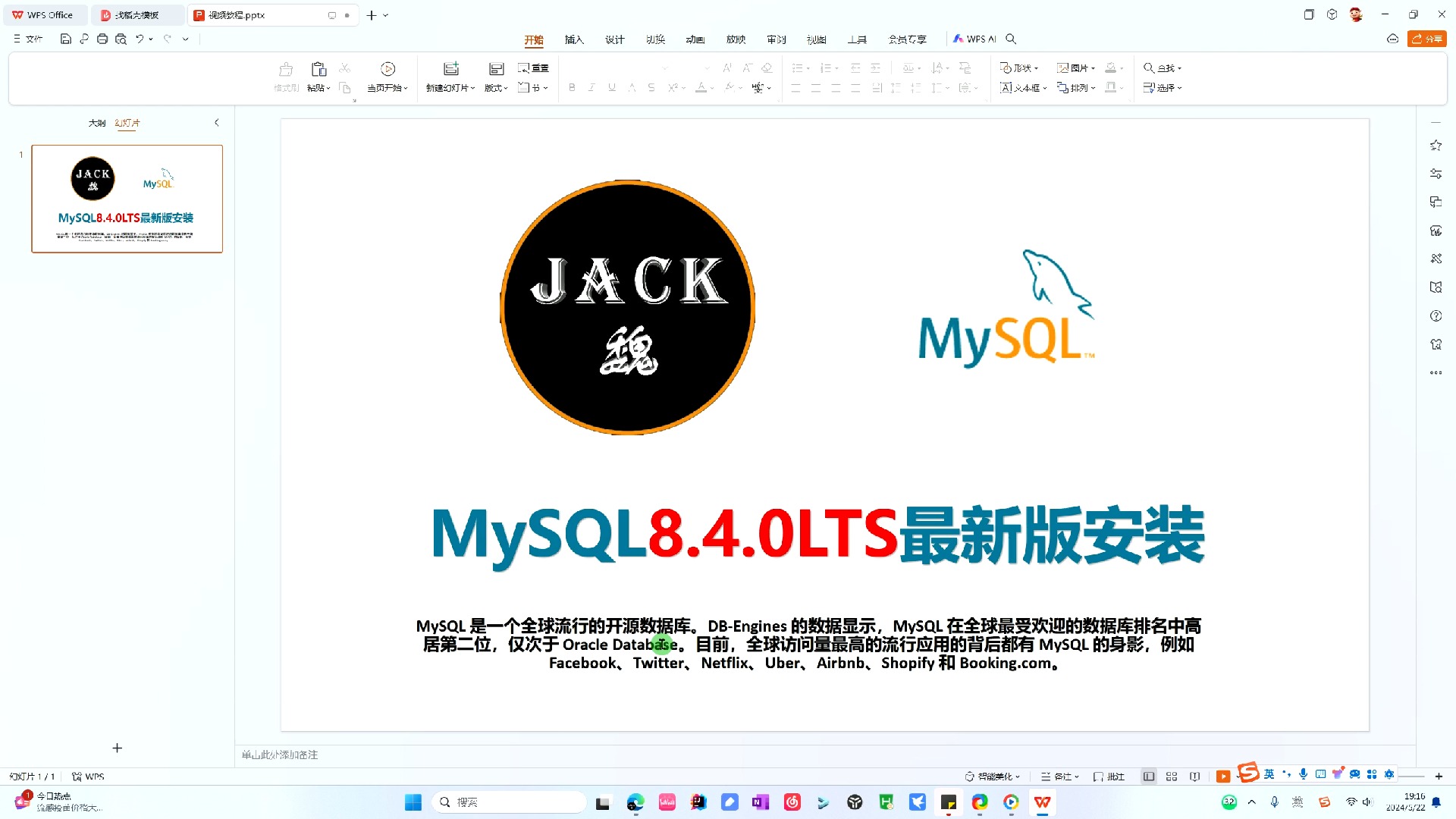This screenshot has height=819, width=1456.
Task: Toggle bold formatting
Action: pyautogui.click(x=572, y=88)
